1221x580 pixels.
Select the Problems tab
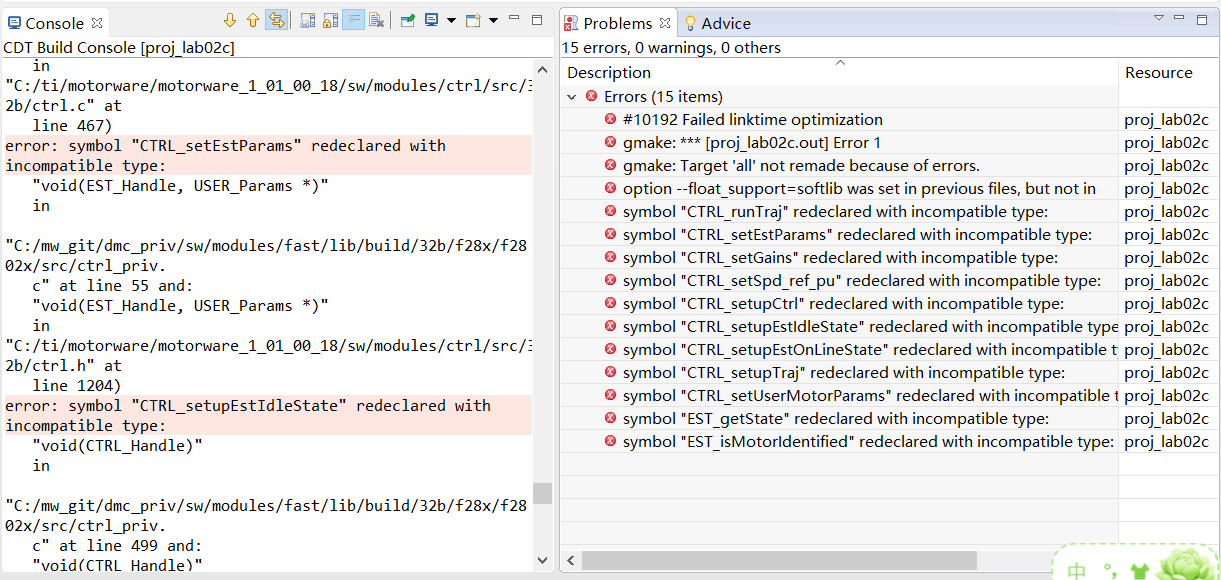click(617, 23)
